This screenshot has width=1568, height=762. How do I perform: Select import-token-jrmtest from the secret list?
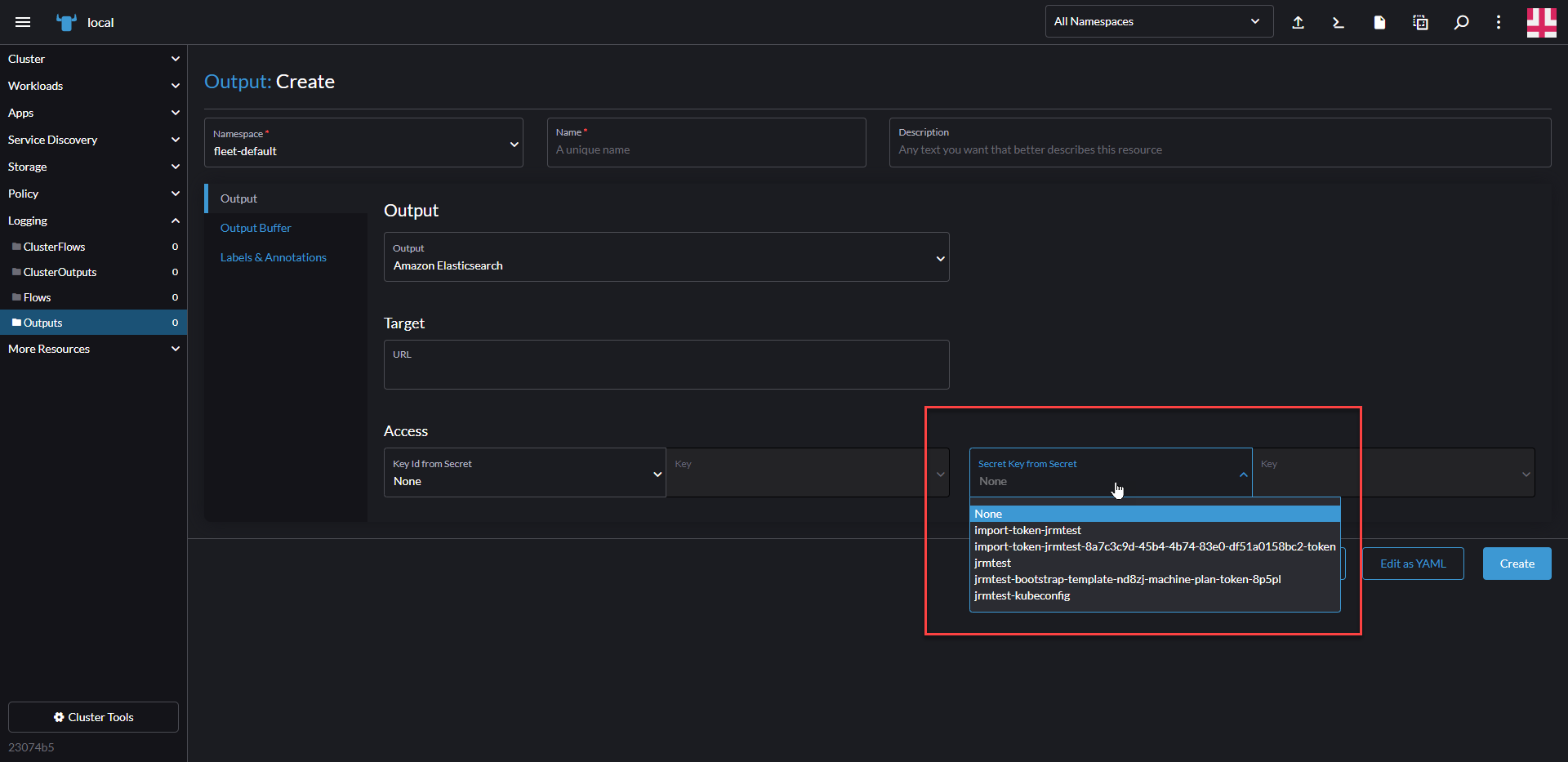1027,530
